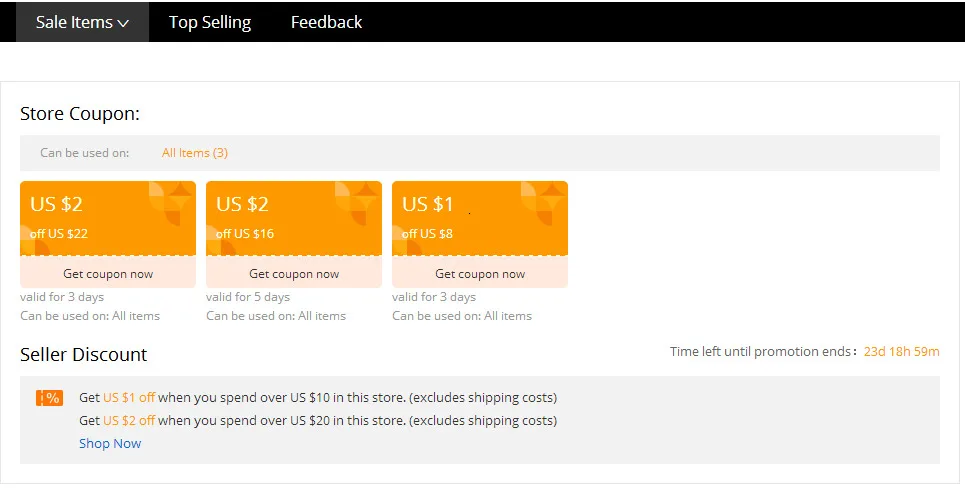
Task: Click the diamond pattern icon on US $16 coupon
Action: point(357,200)
